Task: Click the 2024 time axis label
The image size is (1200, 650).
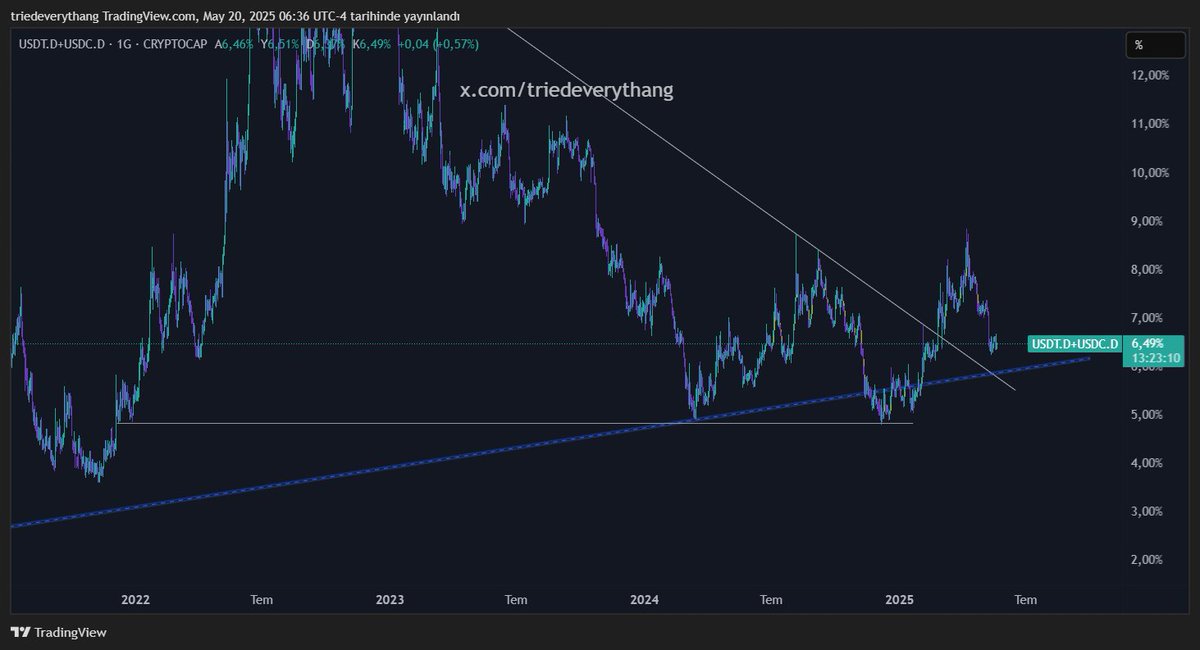Action: click(645, 600)
